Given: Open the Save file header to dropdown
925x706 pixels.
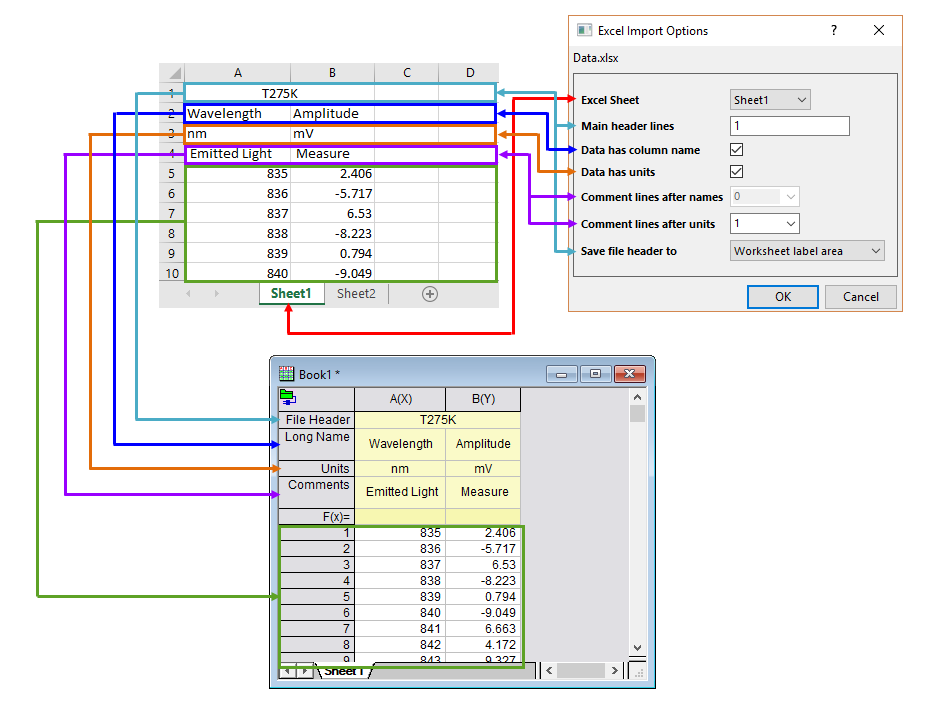Looking at the screenshot, I should 807,251.
